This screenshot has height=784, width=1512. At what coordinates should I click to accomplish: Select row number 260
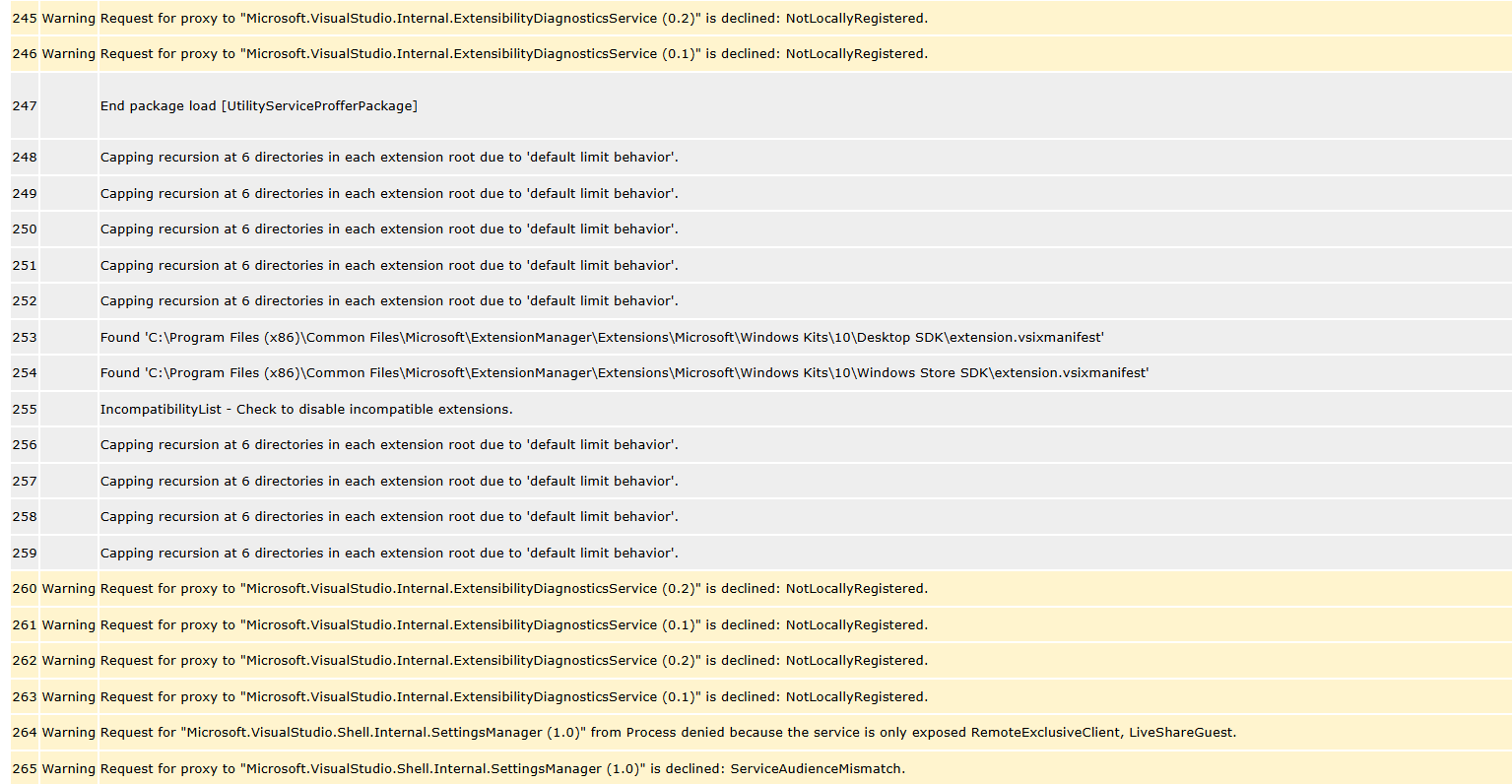(25, 589)
